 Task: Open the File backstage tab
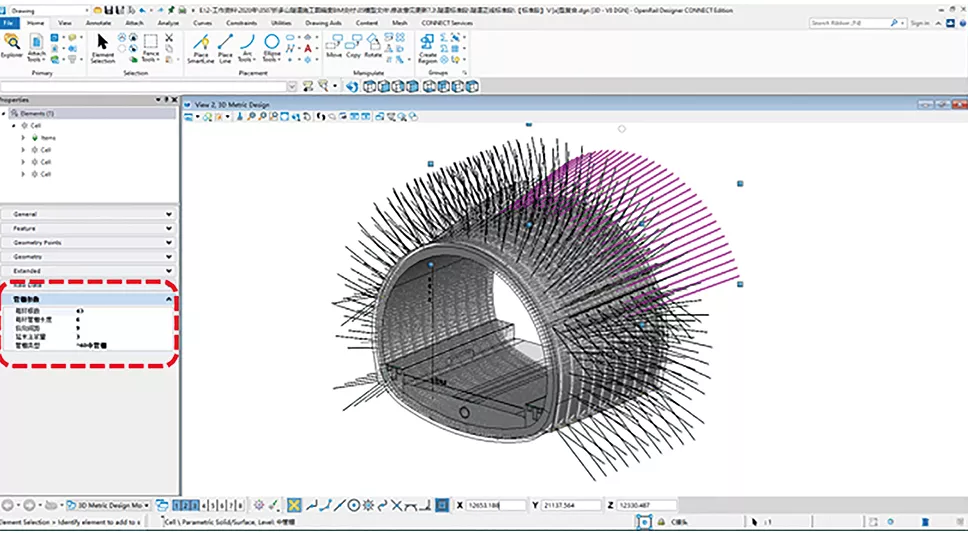(x=9, y=23)
